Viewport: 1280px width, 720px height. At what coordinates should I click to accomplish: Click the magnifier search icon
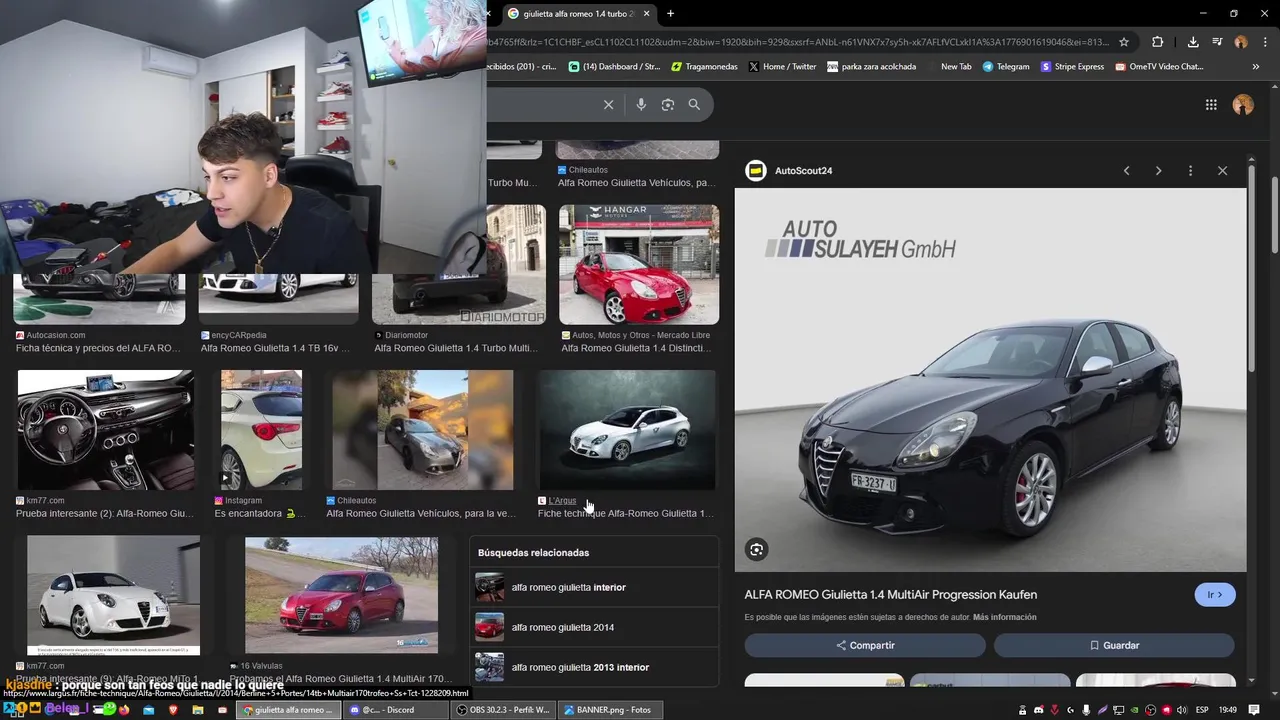694,104
